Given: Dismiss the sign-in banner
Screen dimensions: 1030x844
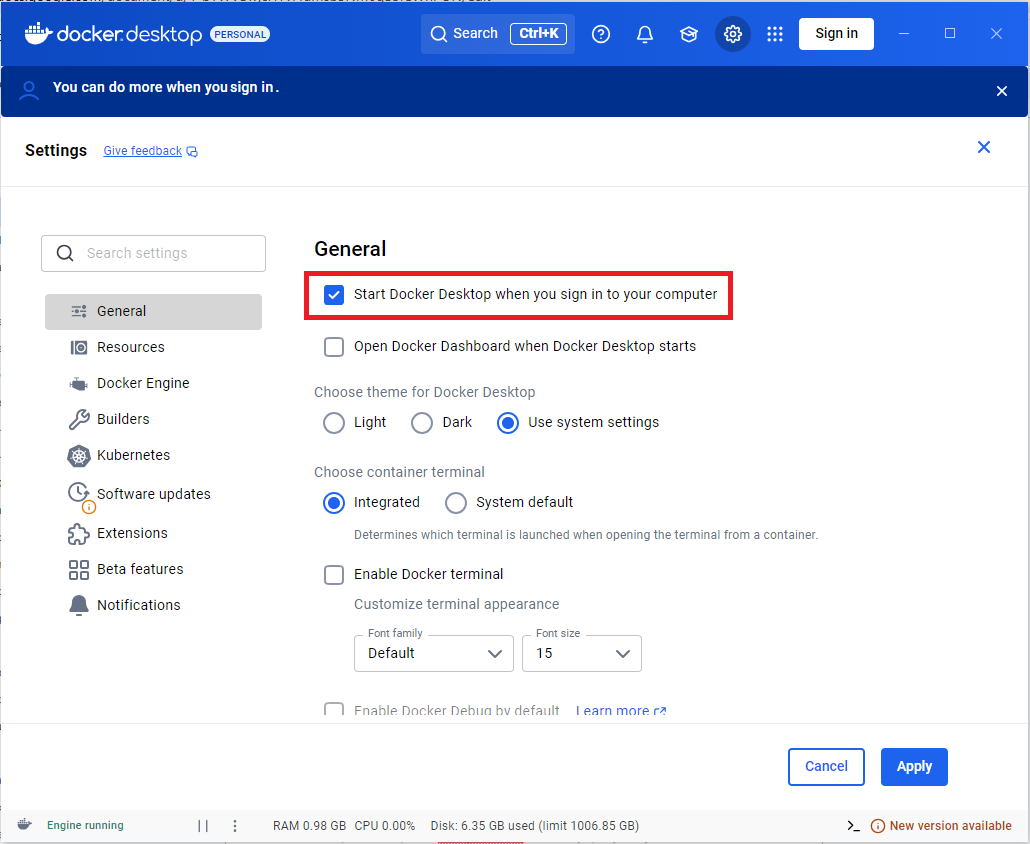Looking at the screenshot, I should [x=1002, y=91].
